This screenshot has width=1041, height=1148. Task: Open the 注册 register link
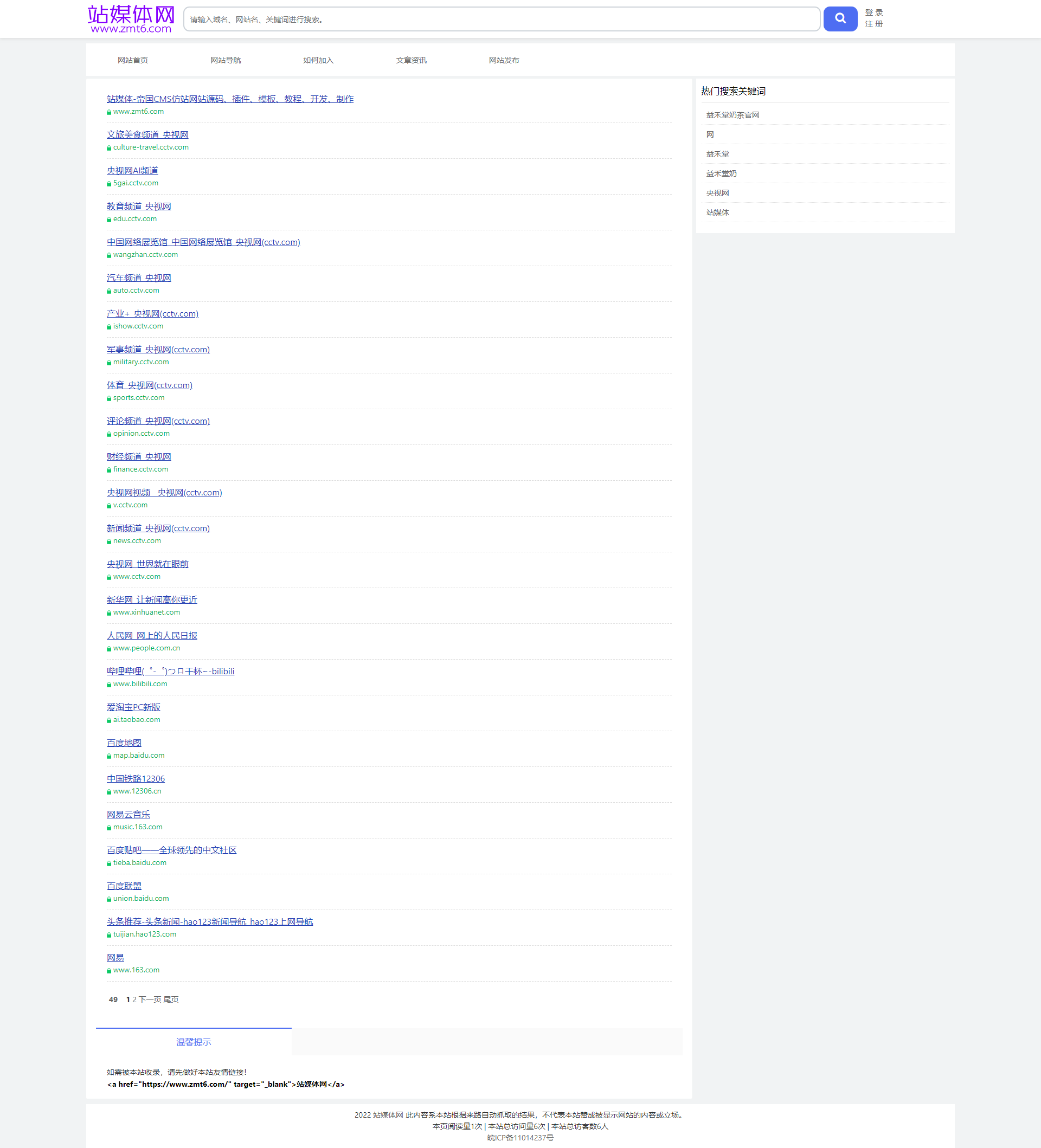point(873,24)
